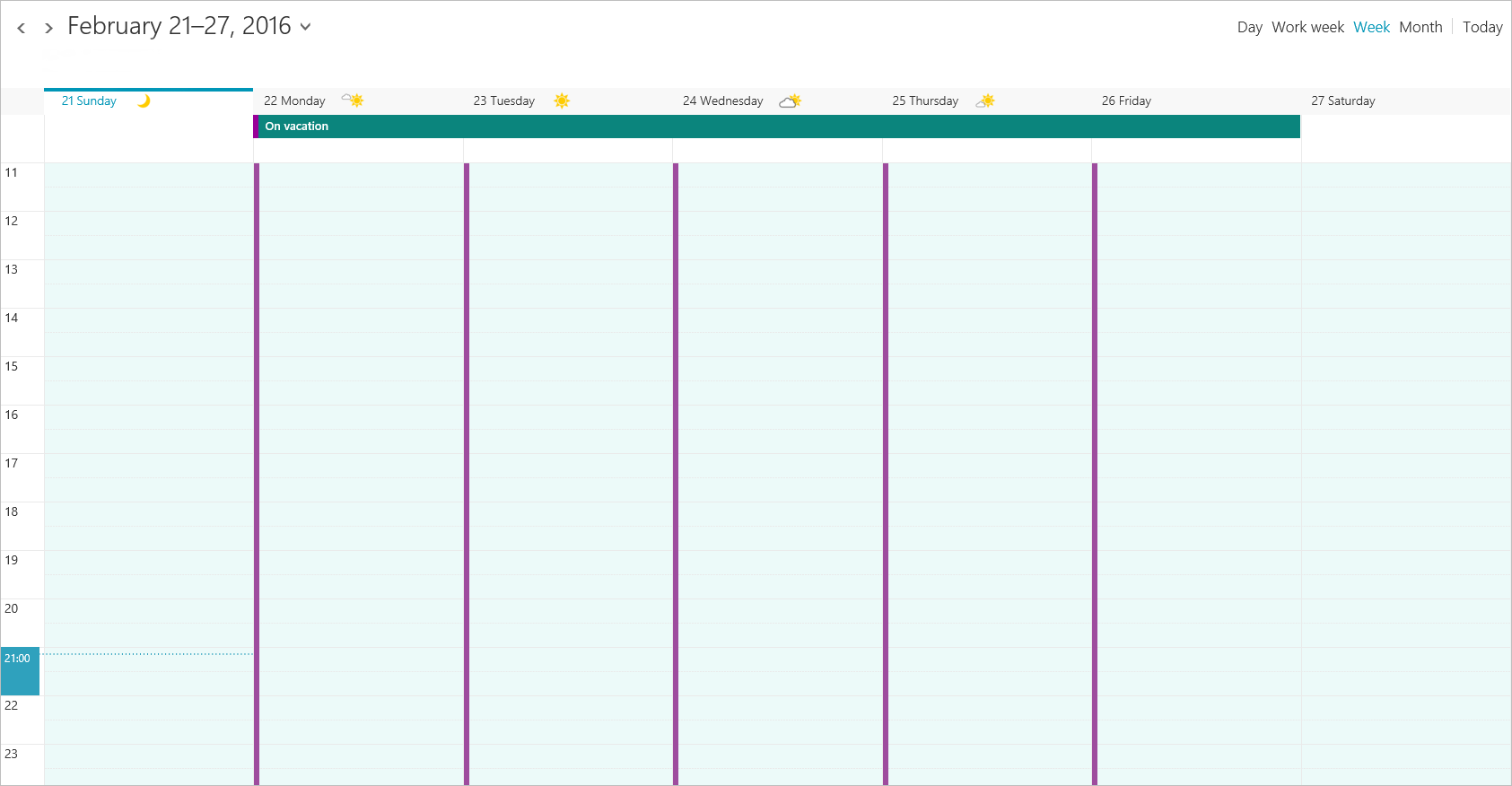Go to the previous week arrow
This screenshot has height=786, width=1512.
pyautogui.click(x=22, y=28)
